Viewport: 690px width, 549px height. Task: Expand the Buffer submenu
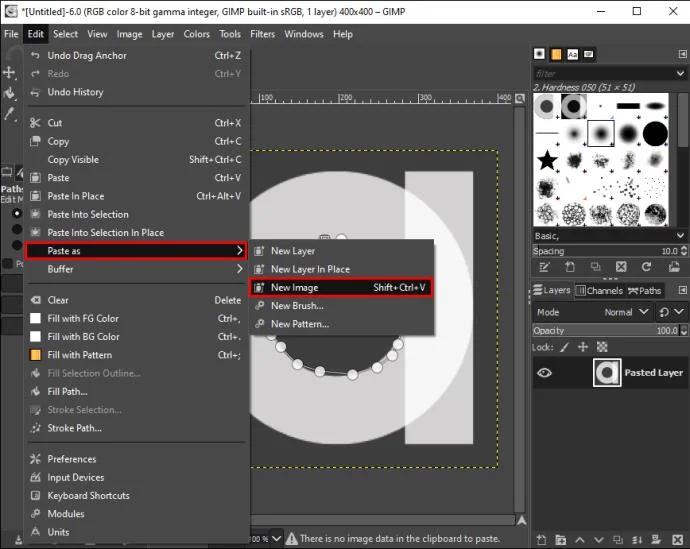click(136, 269)
